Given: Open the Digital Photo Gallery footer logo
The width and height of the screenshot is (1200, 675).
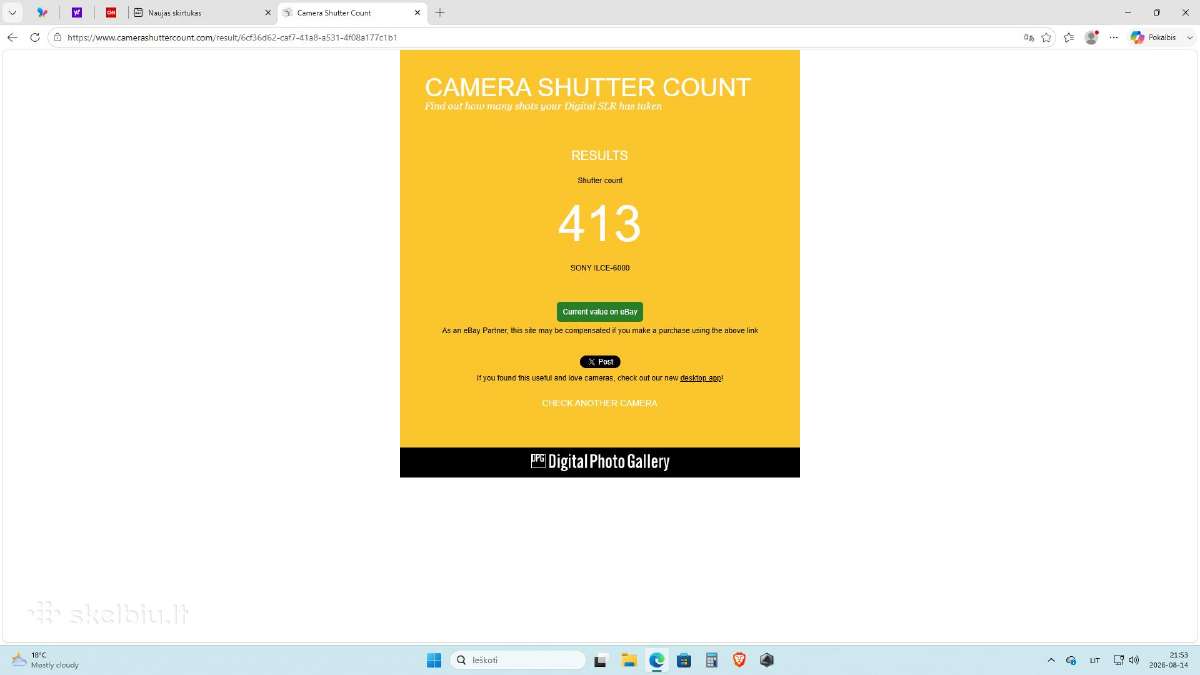Looking at the screenshot, I should tap(600, 461).
